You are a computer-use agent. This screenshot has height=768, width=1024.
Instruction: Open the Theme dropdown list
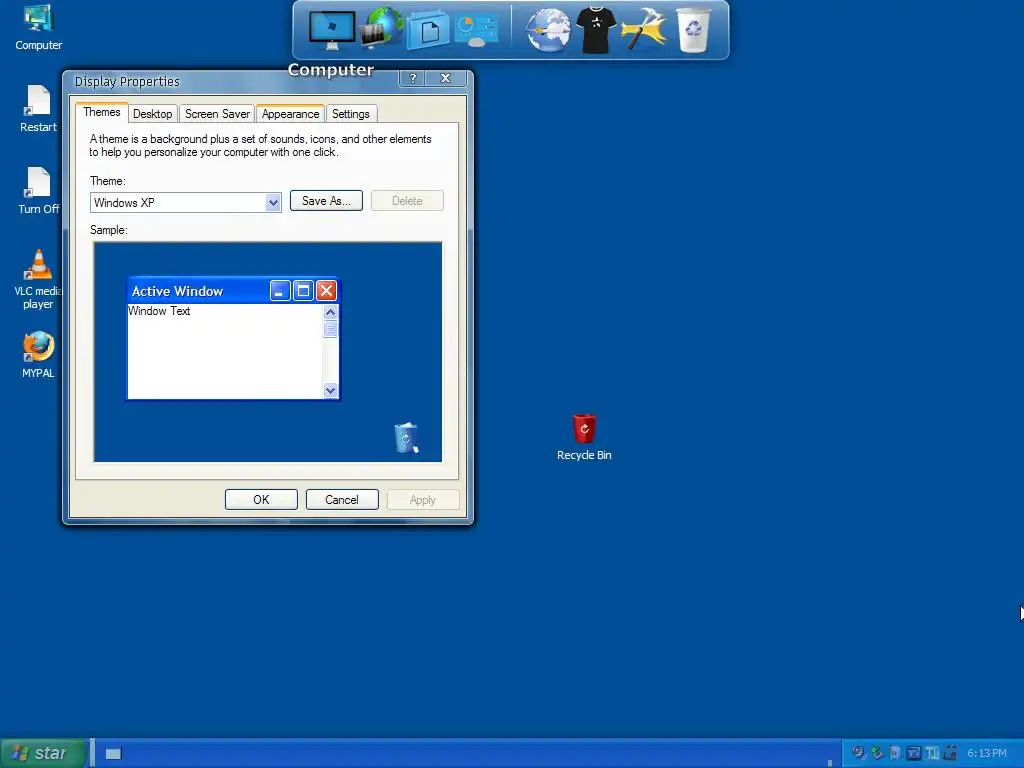(x=273, y=202)
